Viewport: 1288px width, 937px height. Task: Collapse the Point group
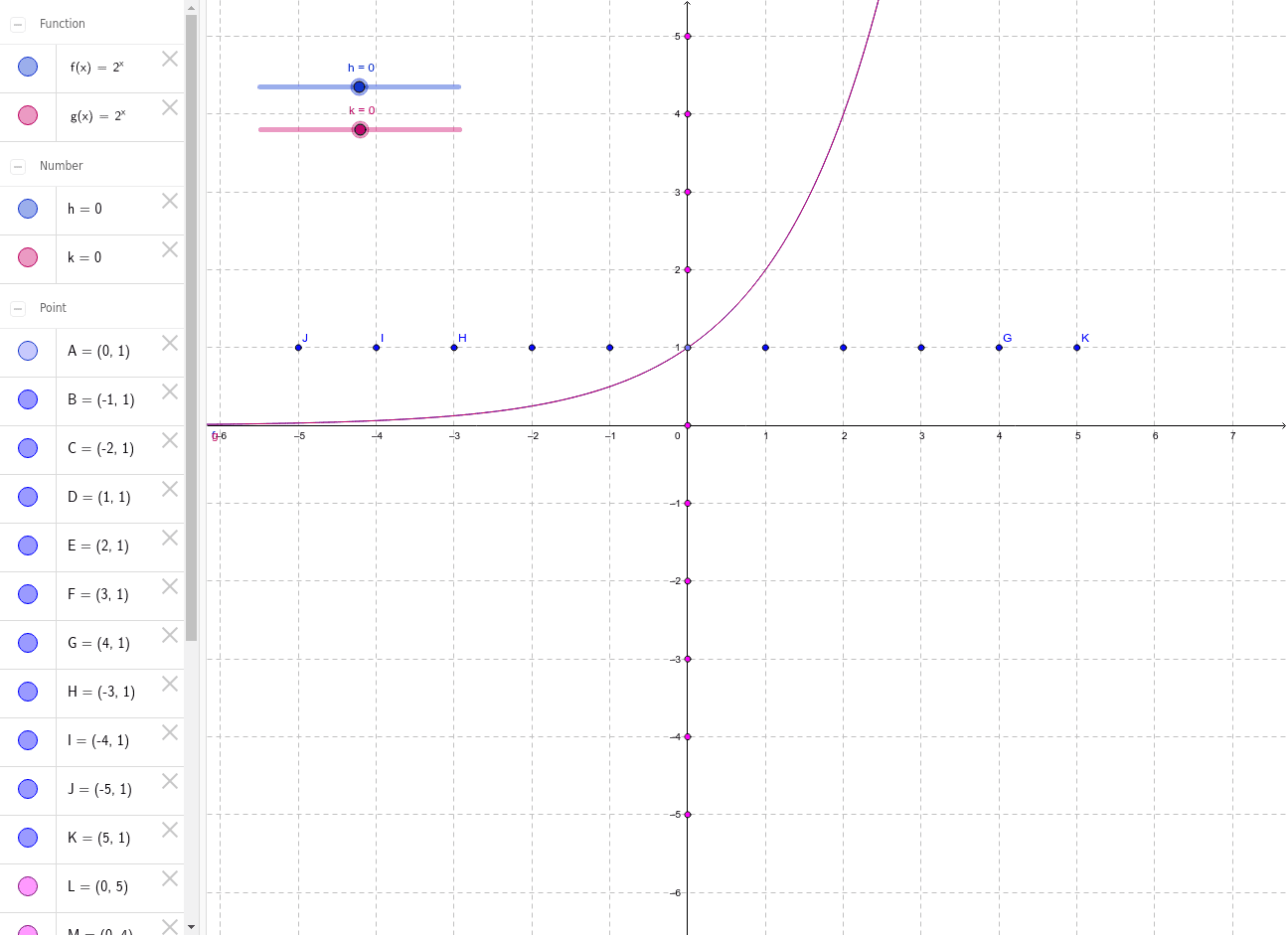point(18,308)
